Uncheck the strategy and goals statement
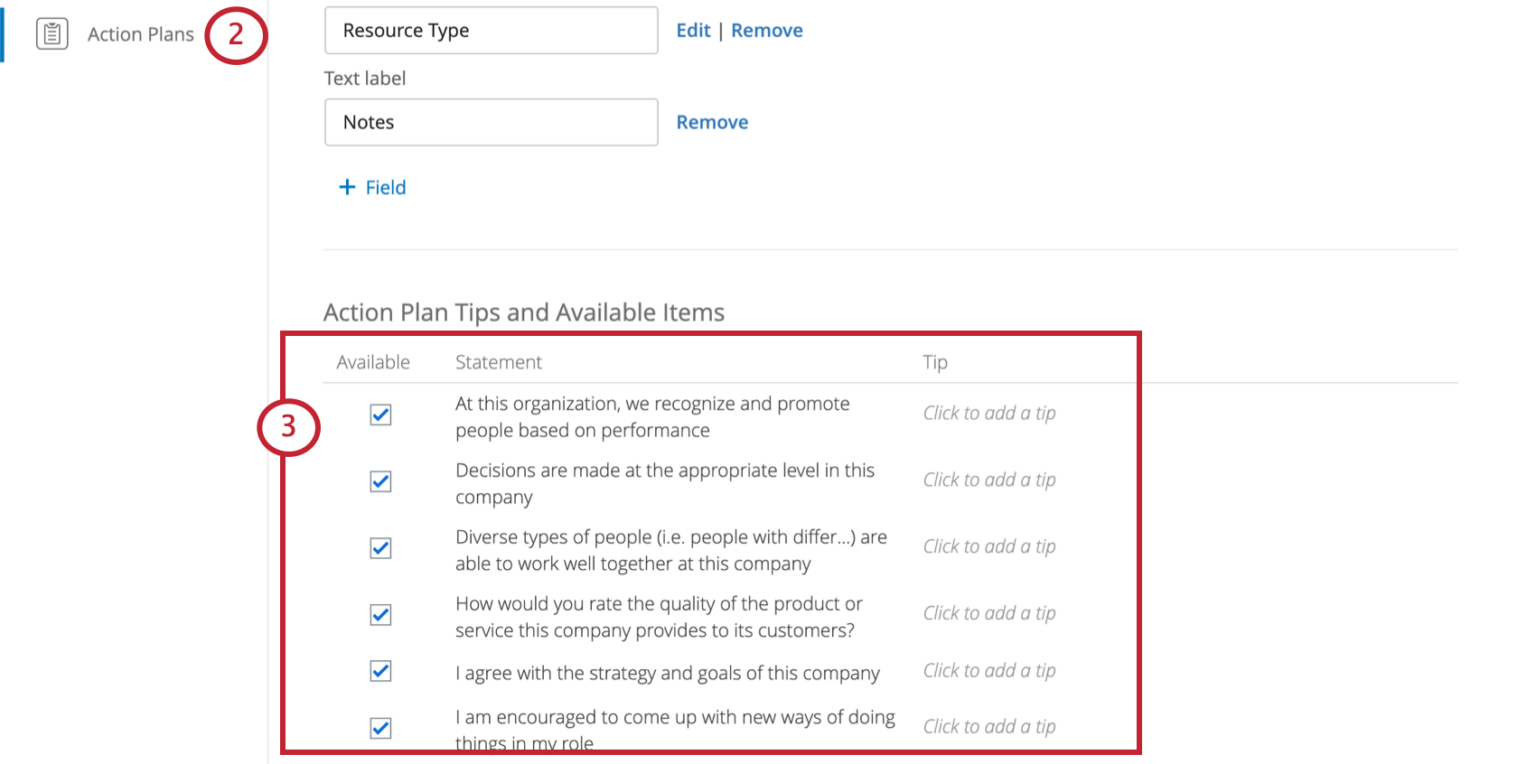1536x764 pixels. click(x=380, y=672)
